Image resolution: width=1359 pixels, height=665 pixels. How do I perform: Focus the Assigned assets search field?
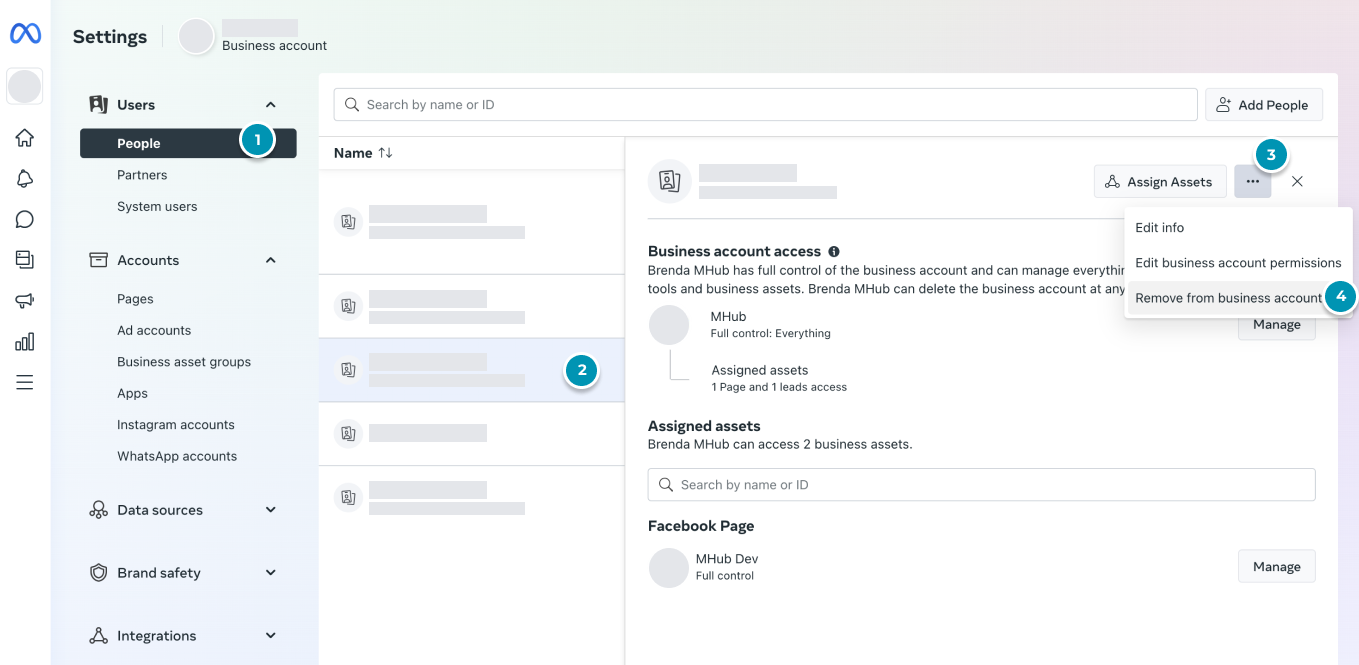982,485
